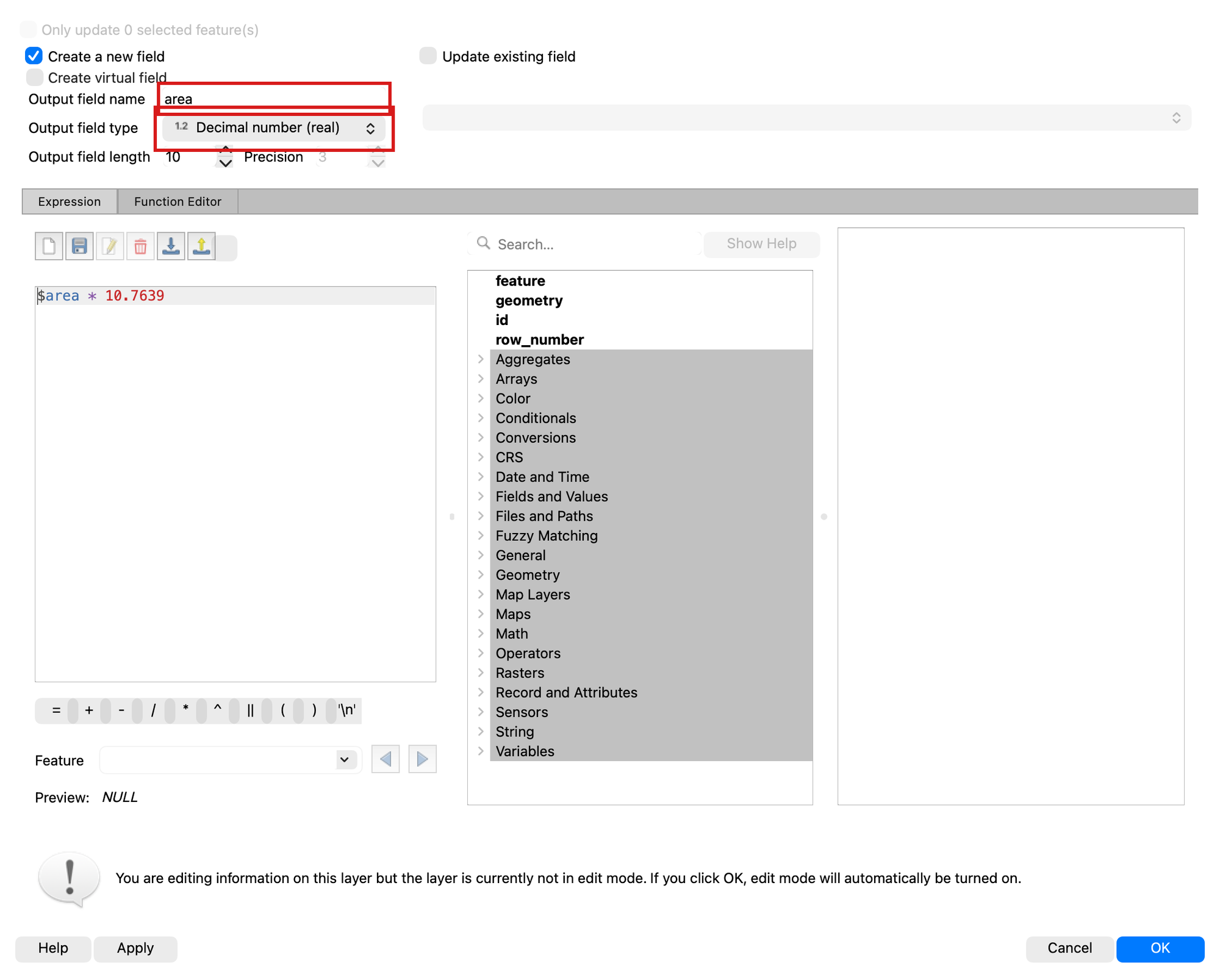
Task: Insert the opening parenthesis
Action: [282, 710]
